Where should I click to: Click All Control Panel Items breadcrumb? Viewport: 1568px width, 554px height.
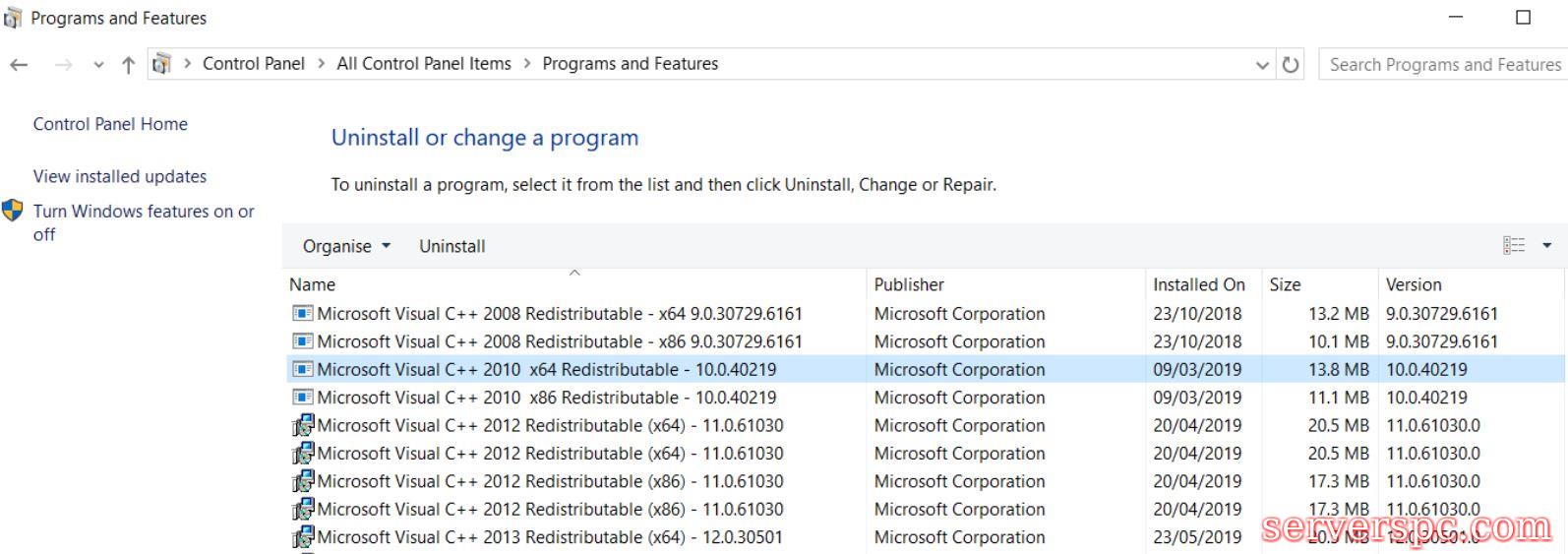tap(424, 64)
